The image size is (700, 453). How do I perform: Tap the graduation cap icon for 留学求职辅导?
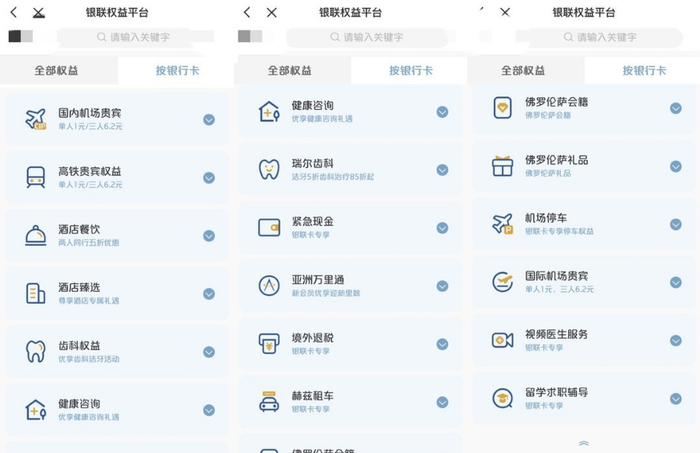503,398
